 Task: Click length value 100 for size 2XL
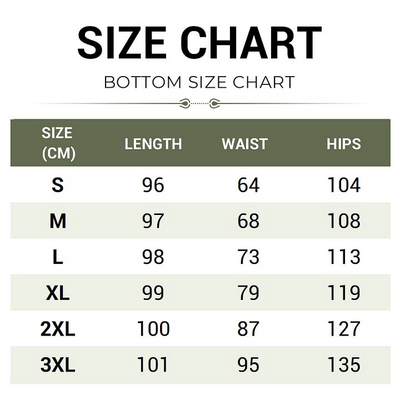[153, 329]
